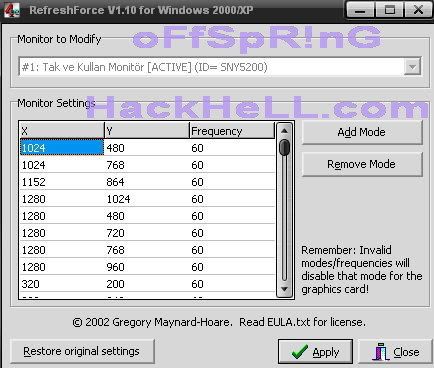
Task: Click the mode list scroll down arrow
Action: (x=284, y=289)
